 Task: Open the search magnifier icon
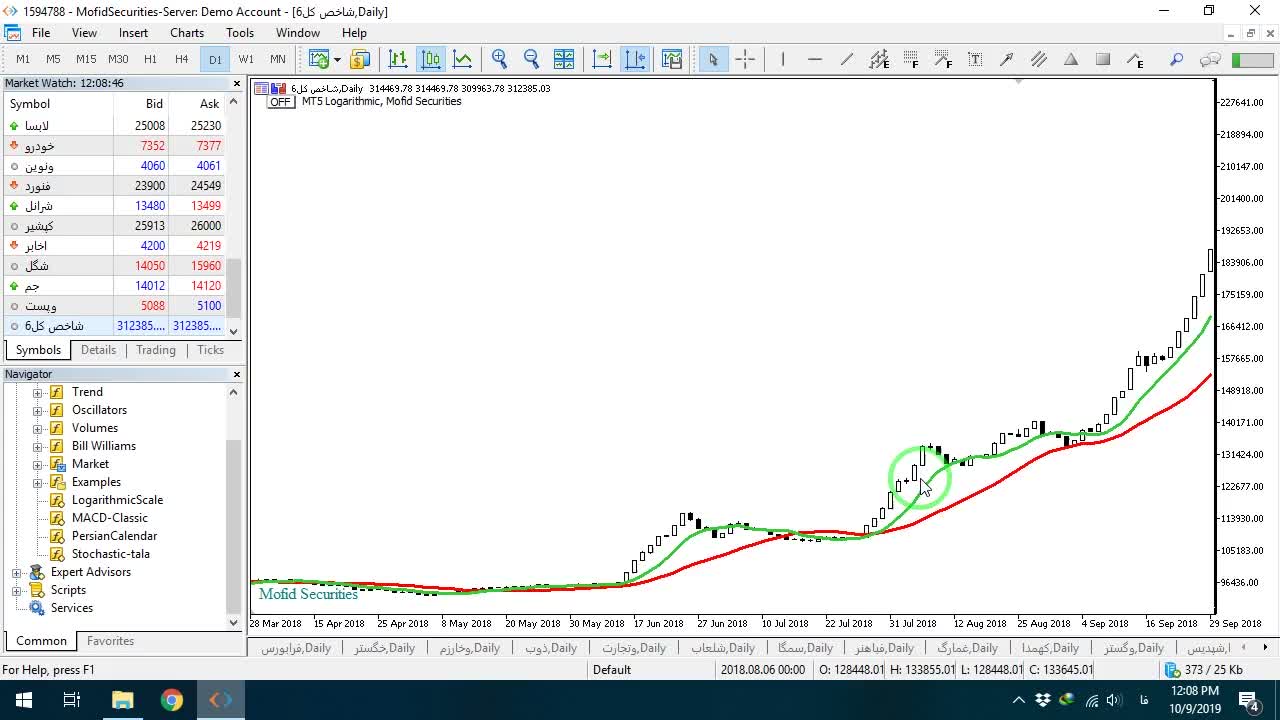tap(1177, 59)
